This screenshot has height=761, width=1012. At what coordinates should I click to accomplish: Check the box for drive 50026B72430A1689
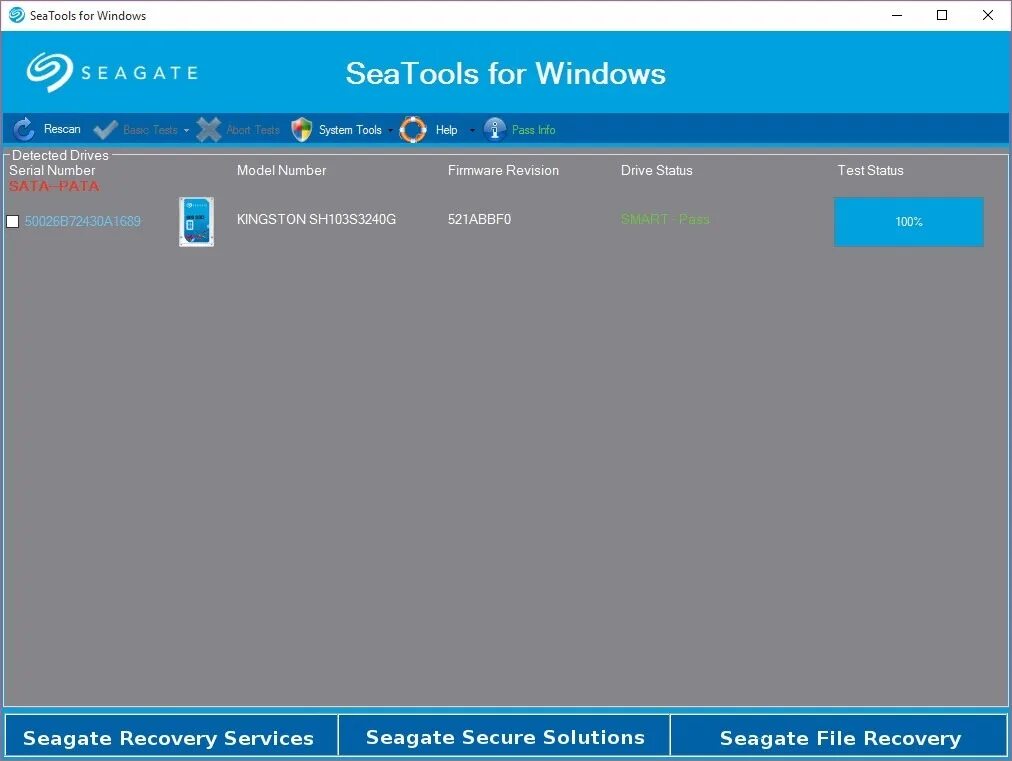pos(12,221)
